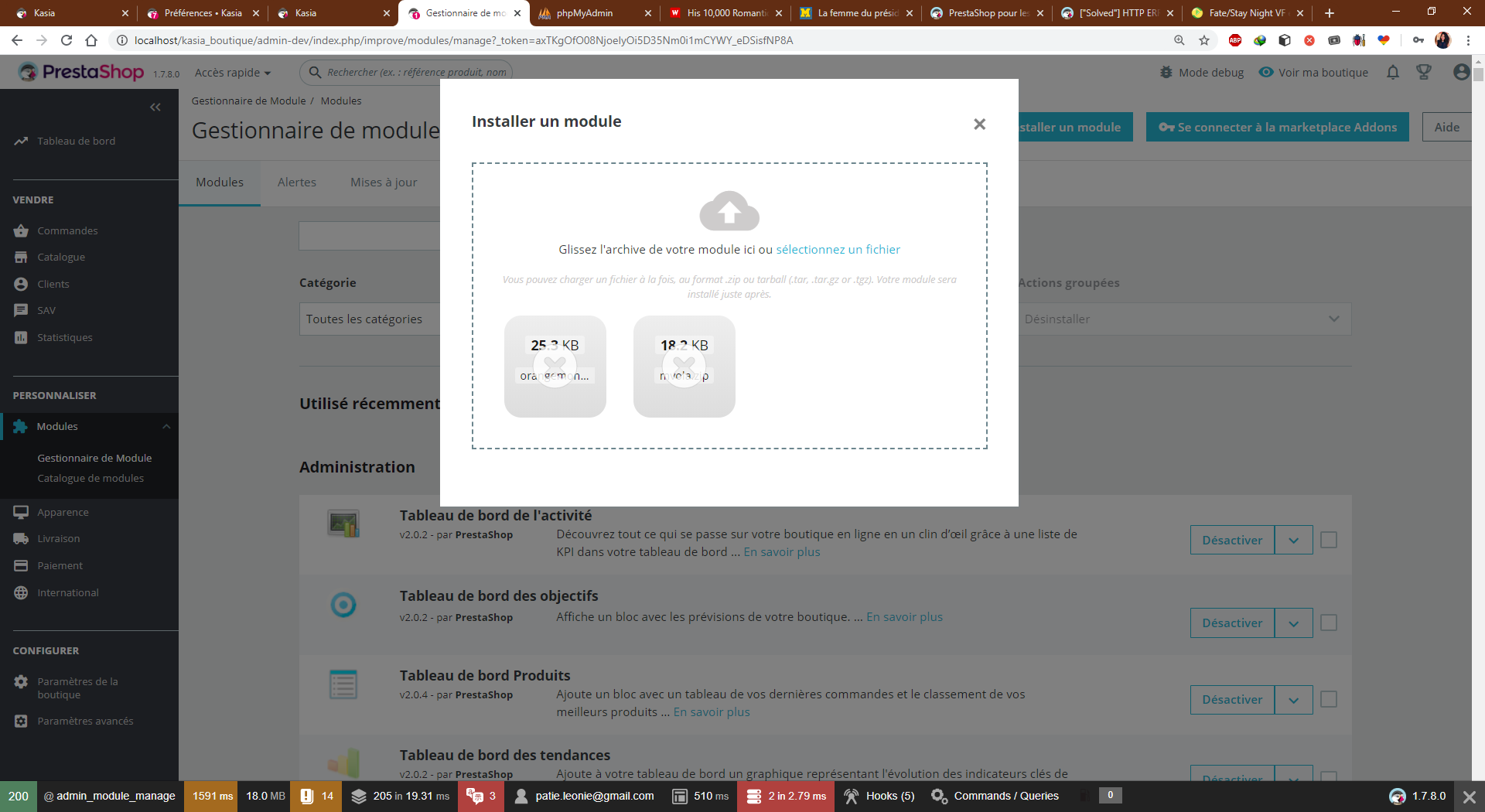Switch to the Alertes tab

tap(297, 183)
